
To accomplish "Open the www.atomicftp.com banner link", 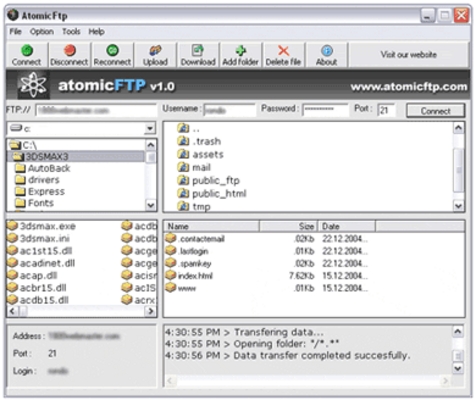I will 409,87.
